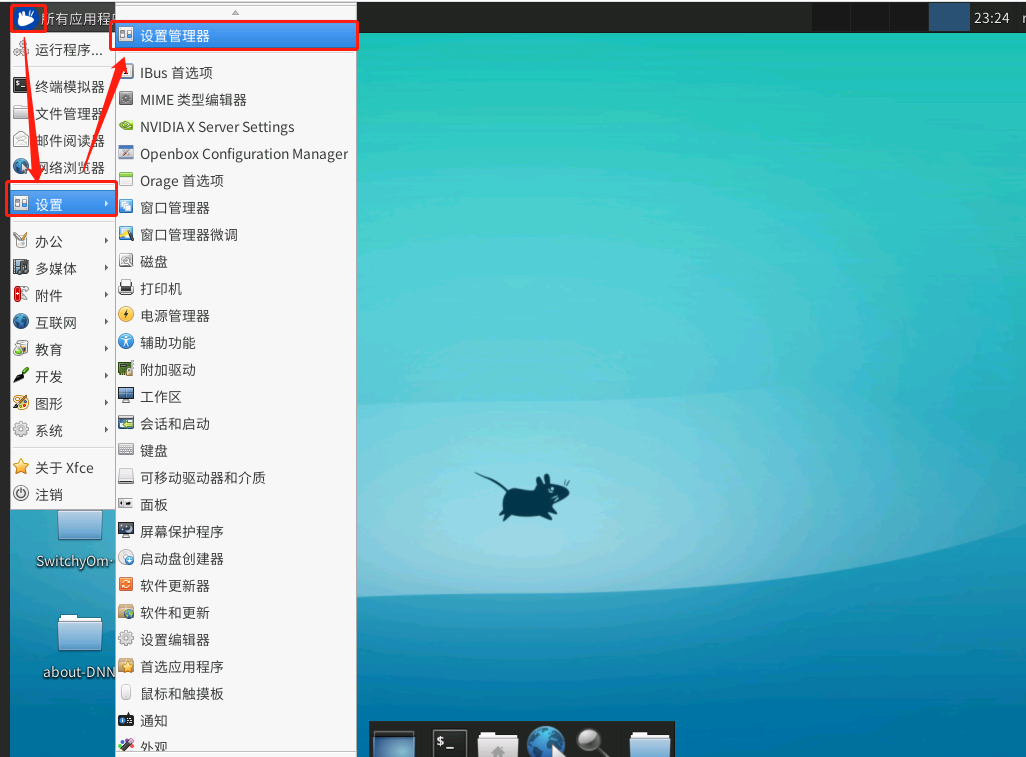Open the 打印机 printer icon
This screenshot has width=1026, height=757.
[x=126, y=288]
